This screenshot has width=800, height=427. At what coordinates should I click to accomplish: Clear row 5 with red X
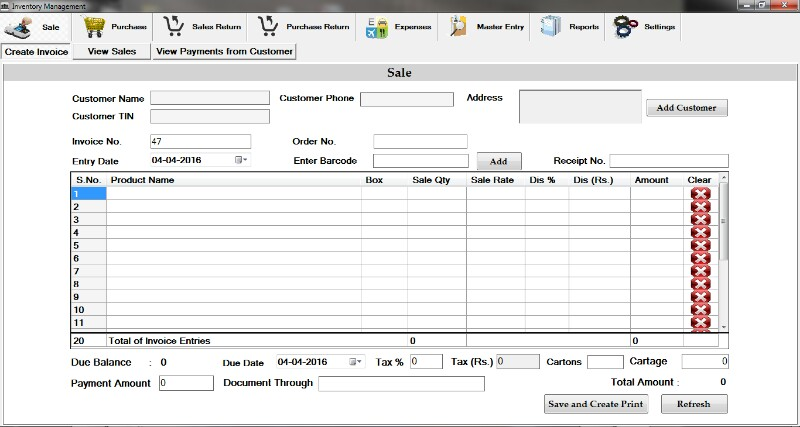pyautogui.click(x=700, y=245)
